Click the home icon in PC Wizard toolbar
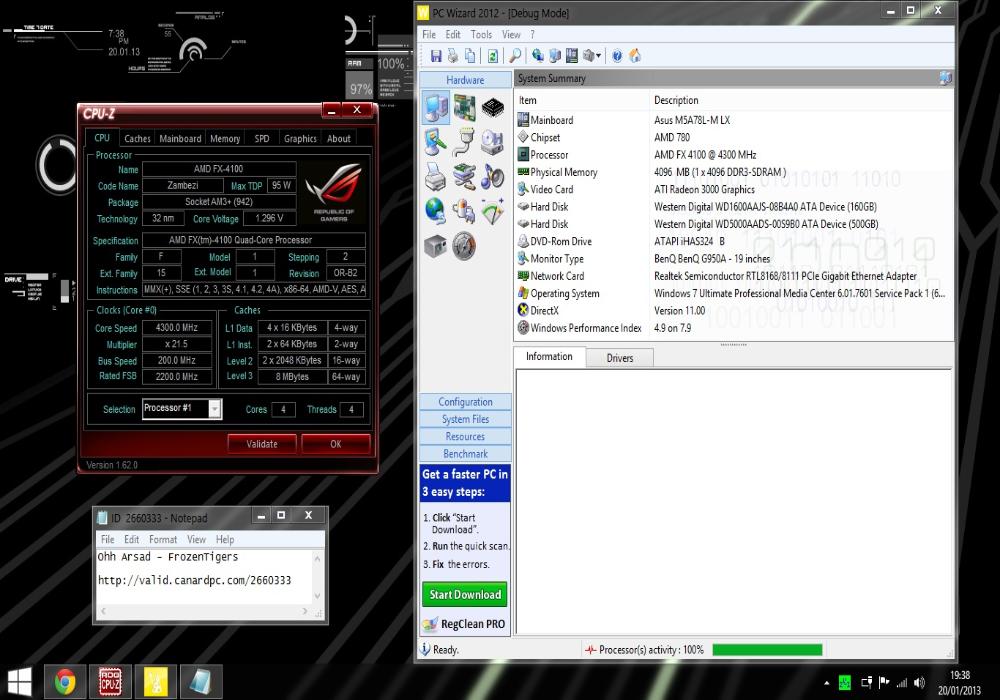The image size is (1000, 700). (x=635, y=56)
